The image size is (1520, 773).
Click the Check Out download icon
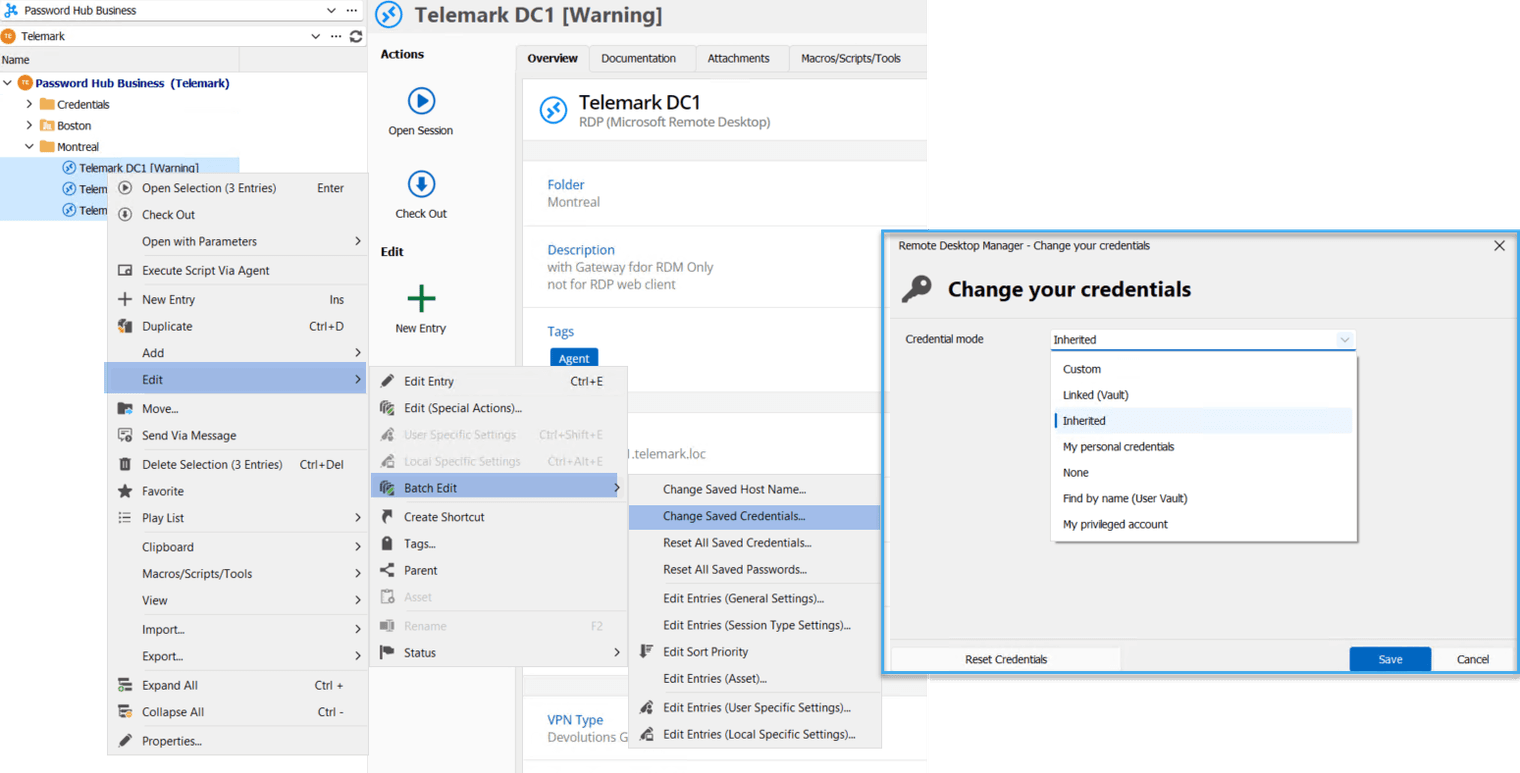pos(421,184)
